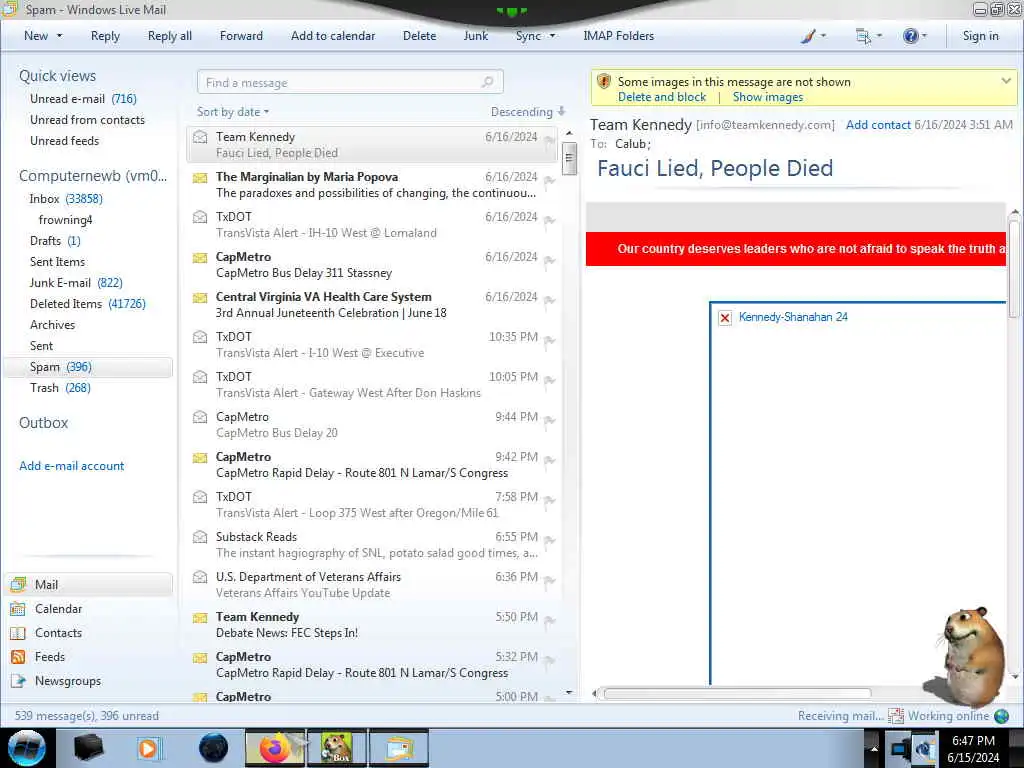This screenshot has width=1024, height=768.
Task: Flag the TxDOT Lomaland message
Action: point(550,221)
